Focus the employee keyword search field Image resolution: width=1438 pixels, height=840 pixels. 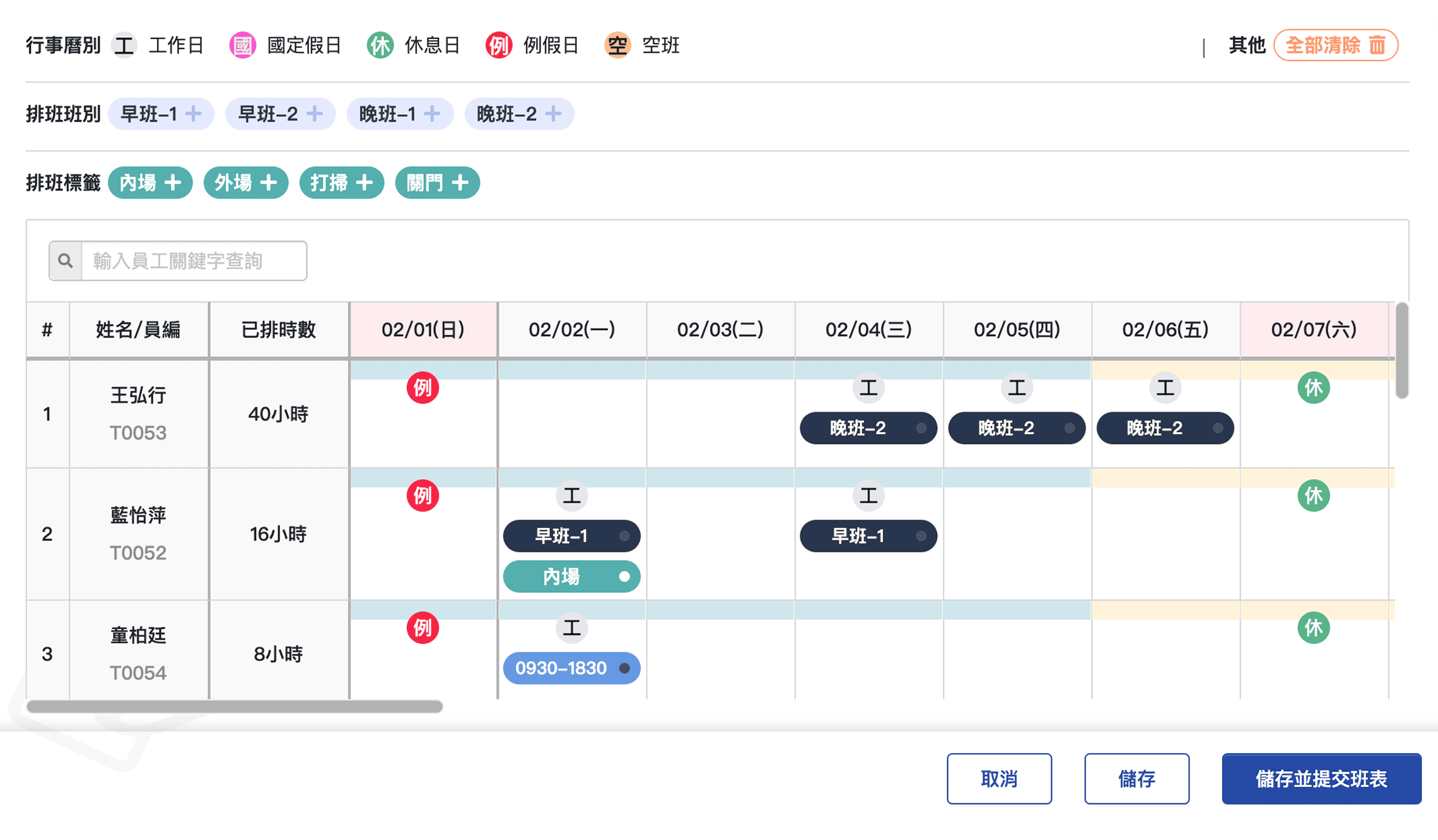(194, 260)
